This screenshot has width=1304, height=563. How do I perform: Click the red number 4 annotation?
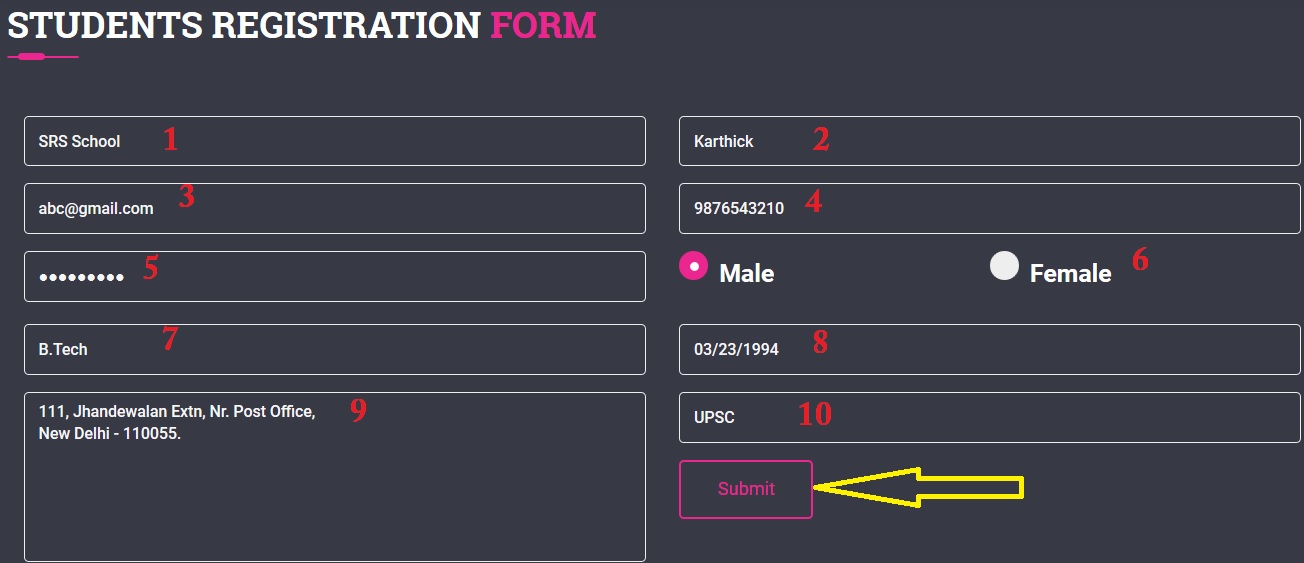click(x=813, y=202)
